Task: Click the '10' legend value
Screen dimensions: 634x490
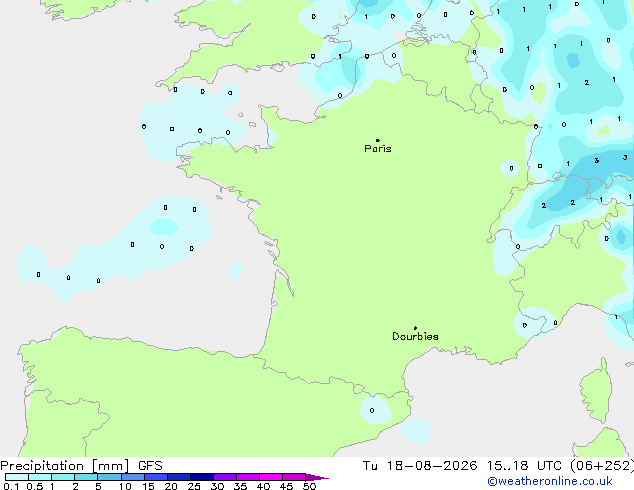Action: point(125,486)
